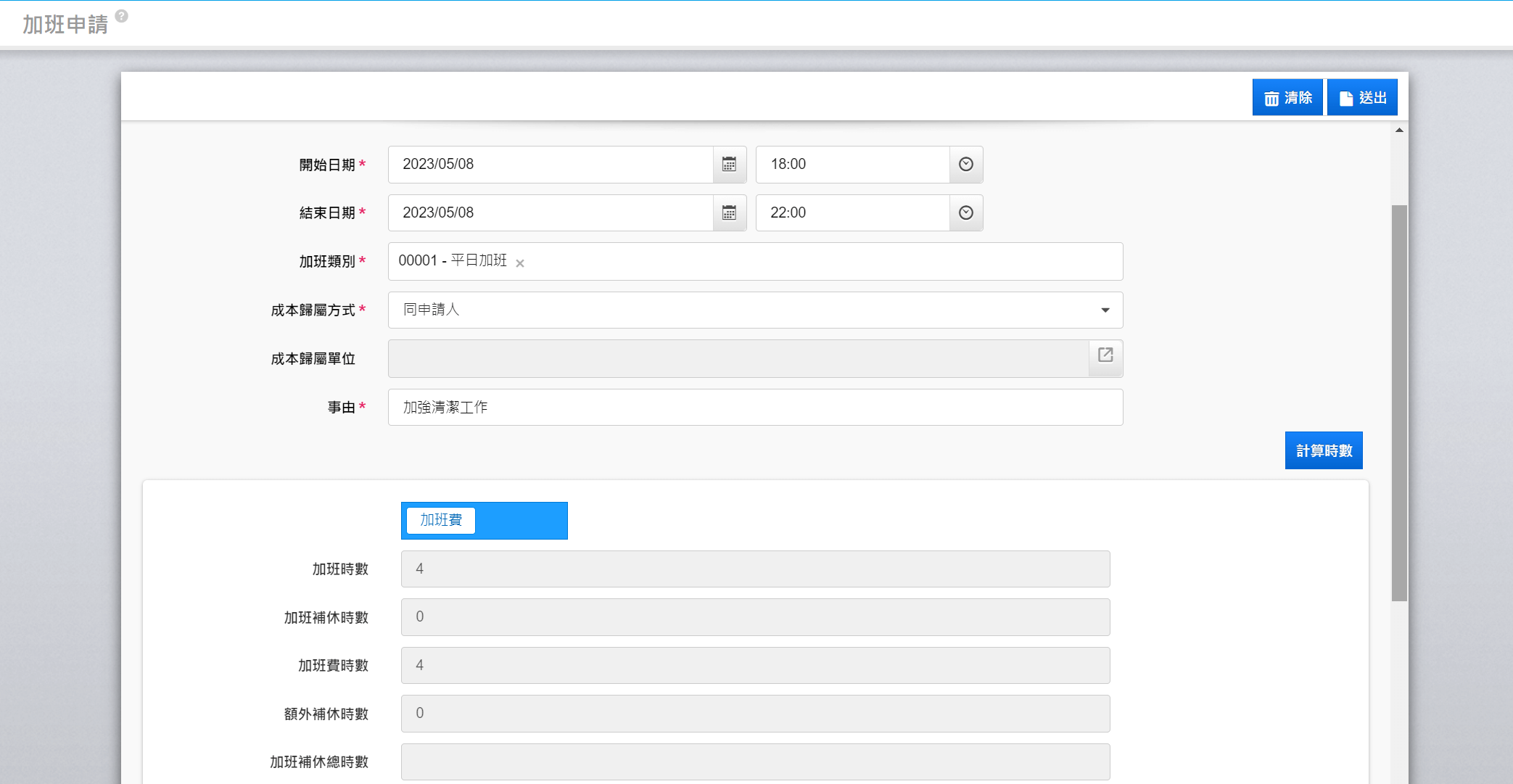Click the scrollbar up arrow
1513x784 pixels.
(x=1399, y=131)
